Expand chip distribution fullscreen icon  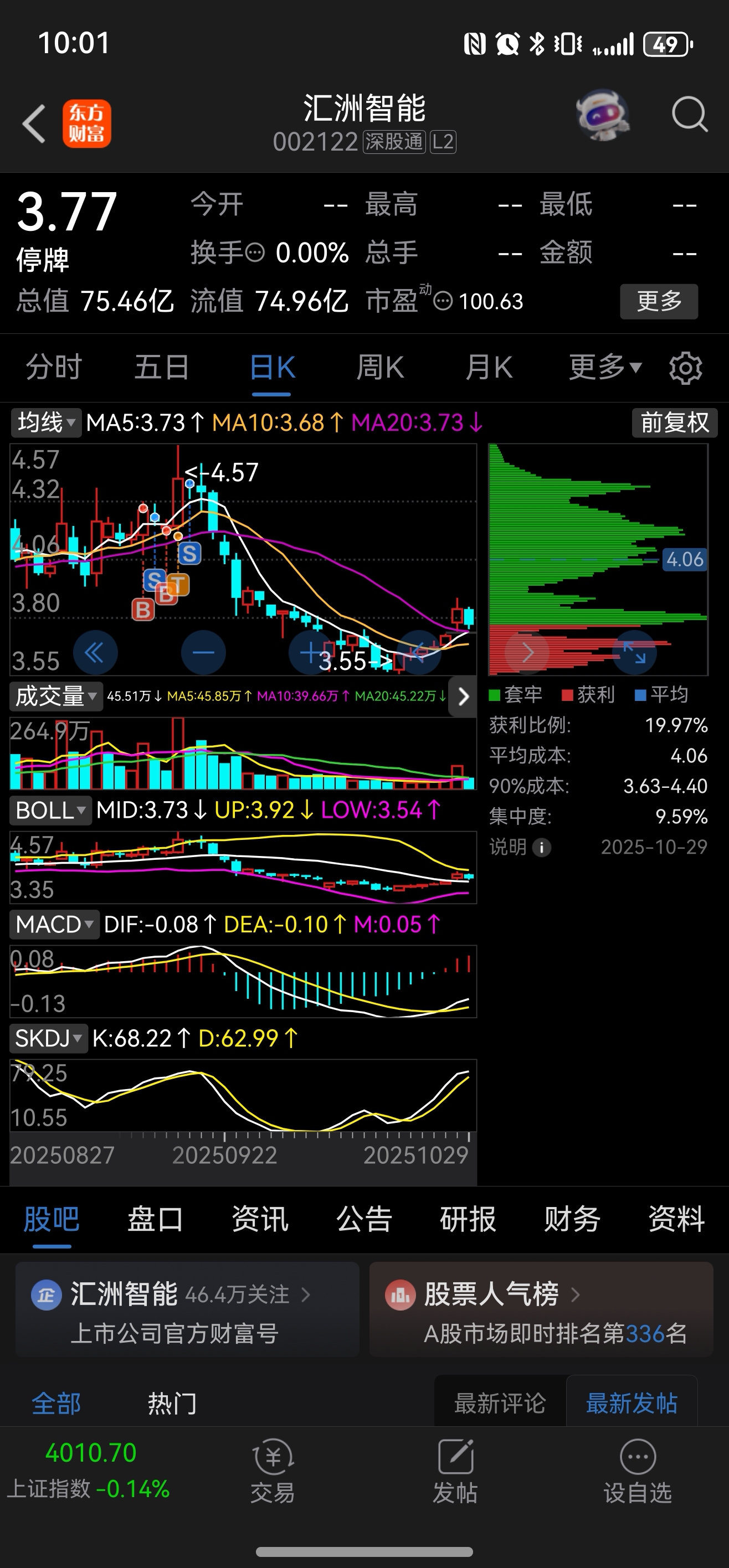coord(635,653)
